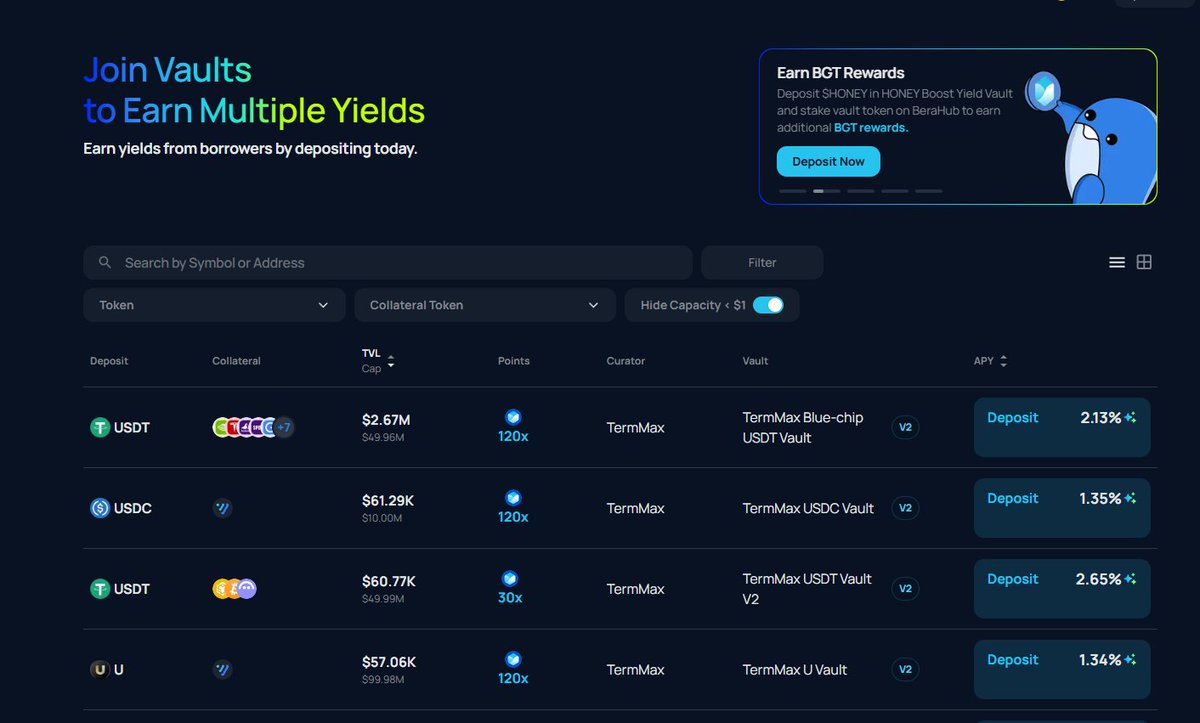Screen dimensions: 1200x723
Task: Click the TermMax U Vault name
Action: (795, 670)
